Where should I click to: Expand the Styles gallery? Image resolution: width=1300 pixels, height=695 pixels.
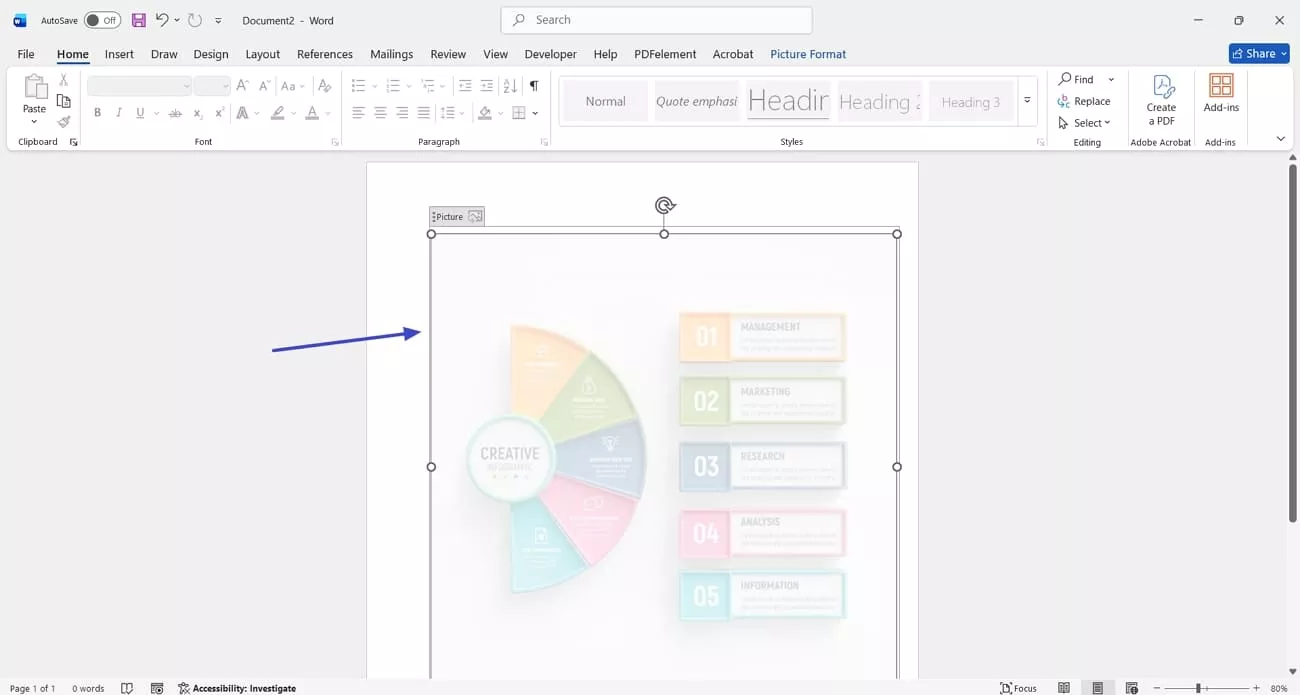pyautogui.click(x=1027, y=101)
